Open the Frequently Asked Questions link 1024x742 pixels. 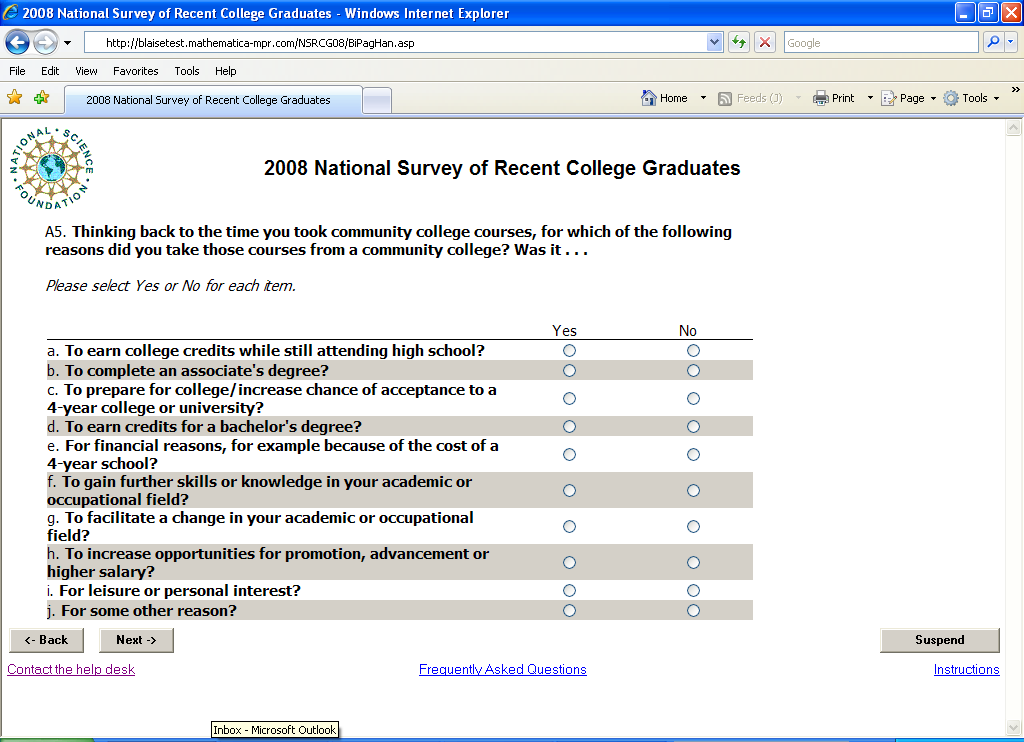click(x=502, y=670)
